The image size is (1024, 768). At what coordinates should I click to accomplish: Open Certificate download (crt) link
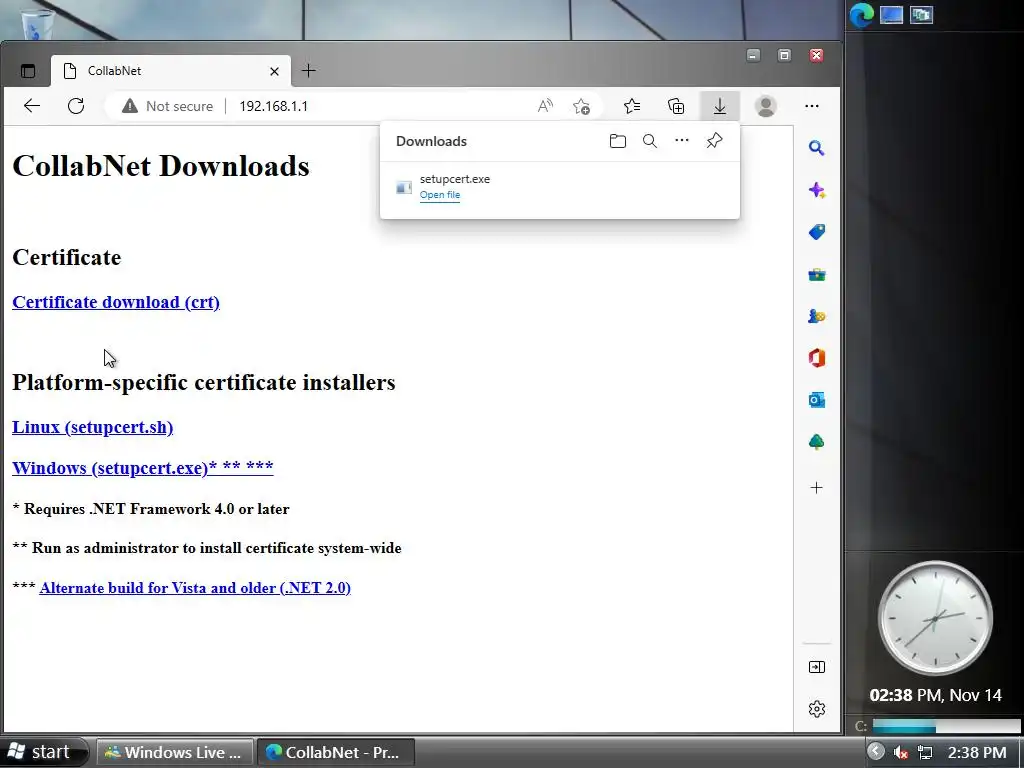(116, 302)
